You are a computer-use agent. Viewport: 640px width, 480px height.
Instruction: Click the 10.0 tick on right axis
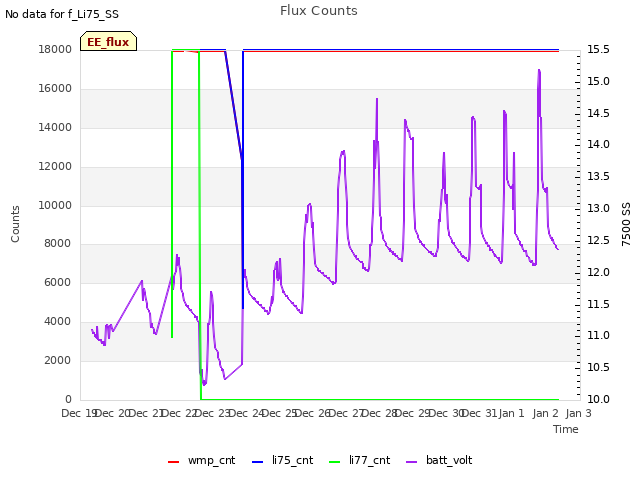point(598,399)
